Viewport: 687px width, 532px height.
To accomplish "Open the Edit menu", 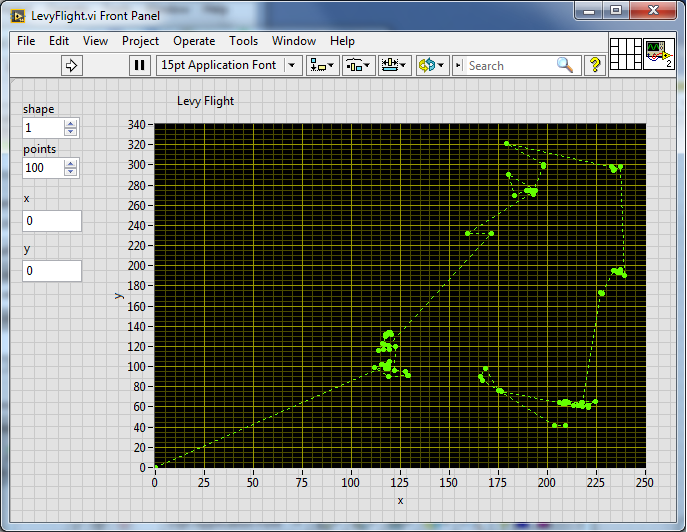I will click(59, 41).
